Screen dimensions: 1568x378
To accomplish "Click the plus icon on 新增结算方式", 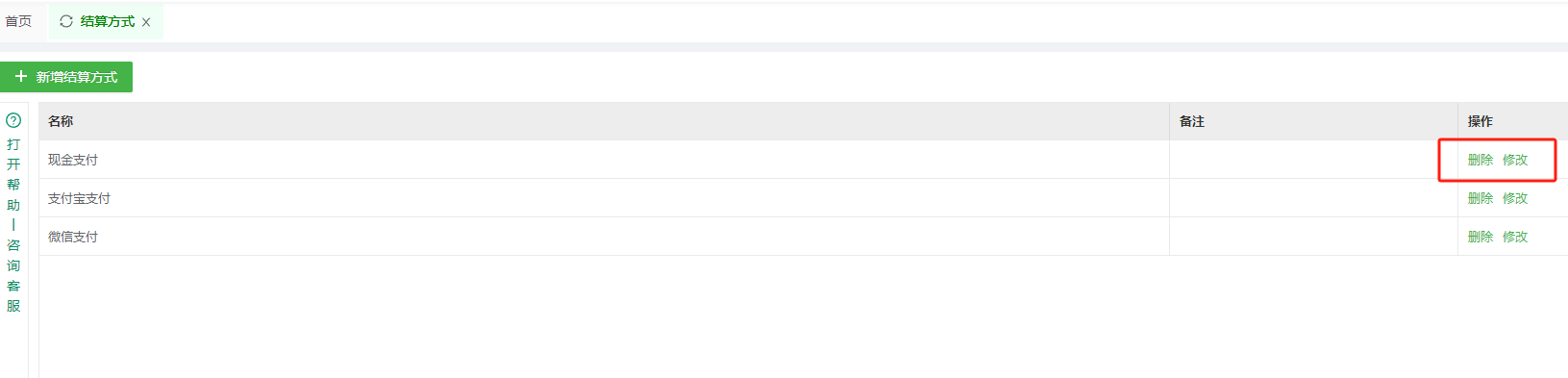I will point(20,76).
